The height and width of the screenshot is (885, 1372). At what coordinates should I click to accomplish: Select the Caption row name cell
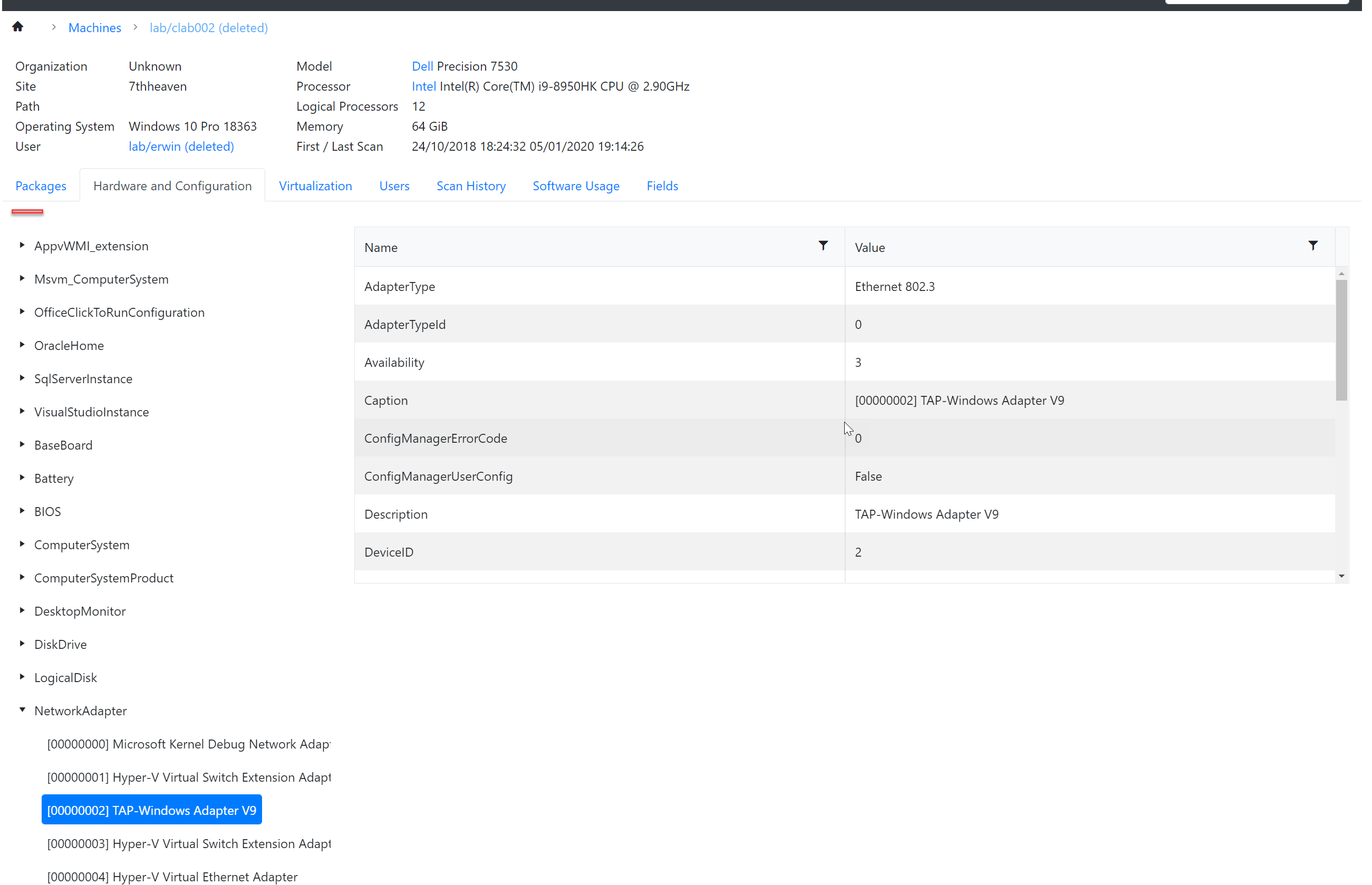(x=600, y=400)
